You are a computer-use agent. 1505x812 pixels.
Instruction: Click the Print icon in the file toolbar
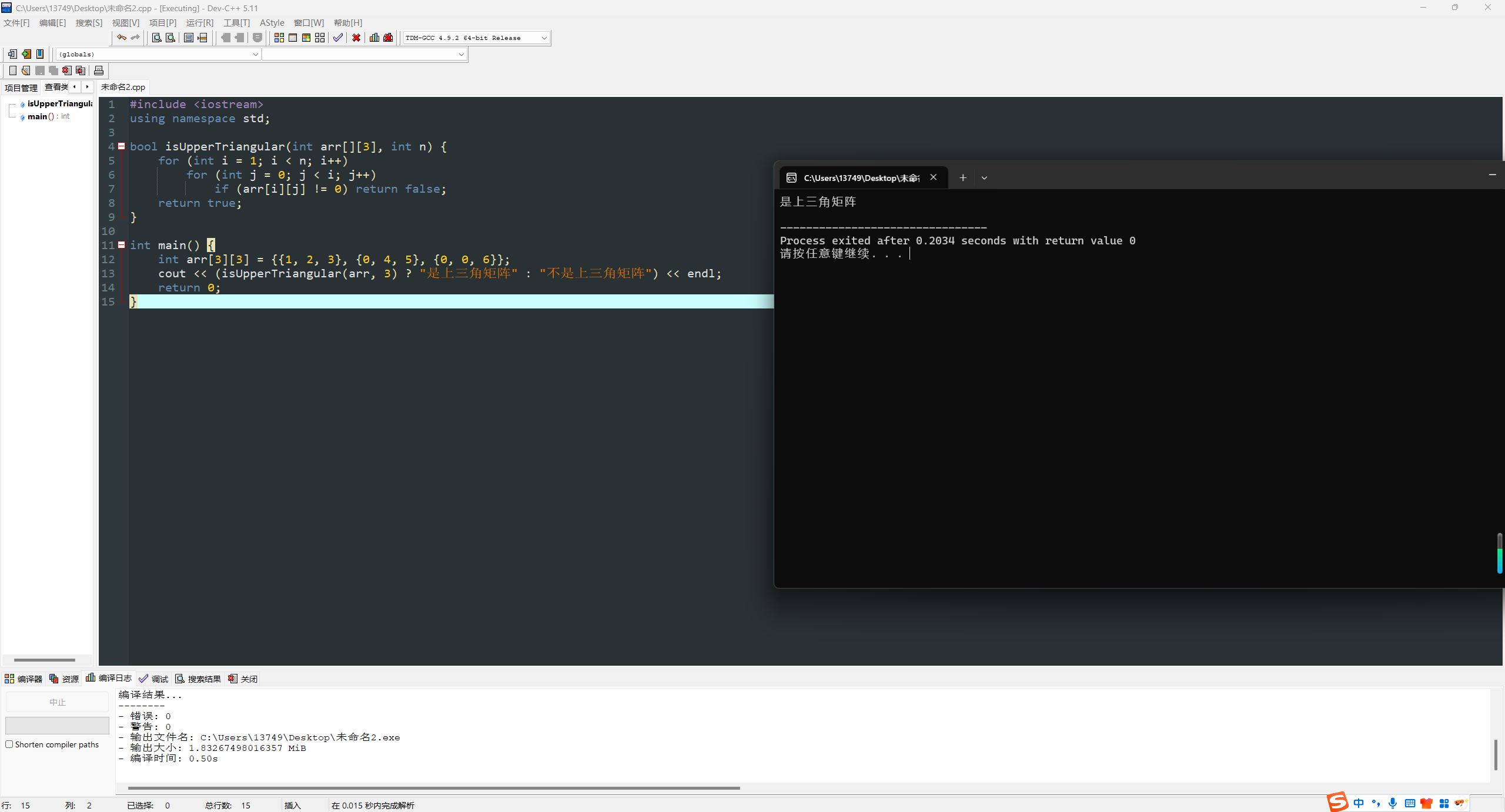tap(99, 71)
